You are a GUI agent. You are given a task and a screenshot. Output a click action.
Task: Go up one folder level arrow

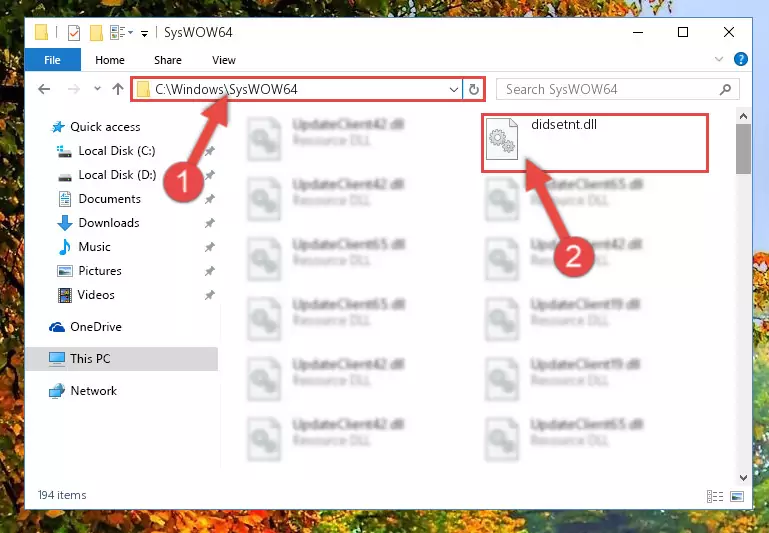click(x=118, y=89)
